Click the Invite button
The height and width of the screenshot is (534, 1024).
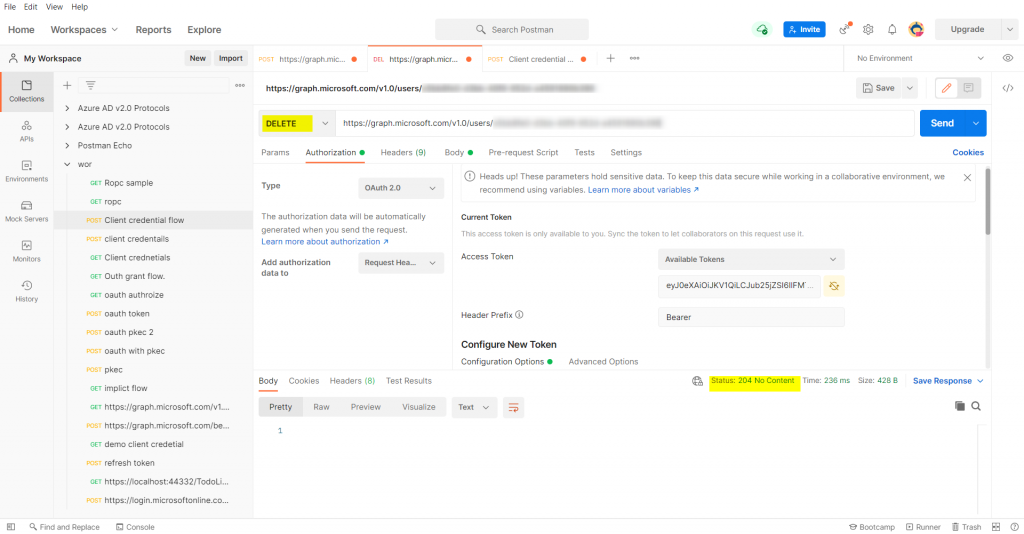point(804,29)
